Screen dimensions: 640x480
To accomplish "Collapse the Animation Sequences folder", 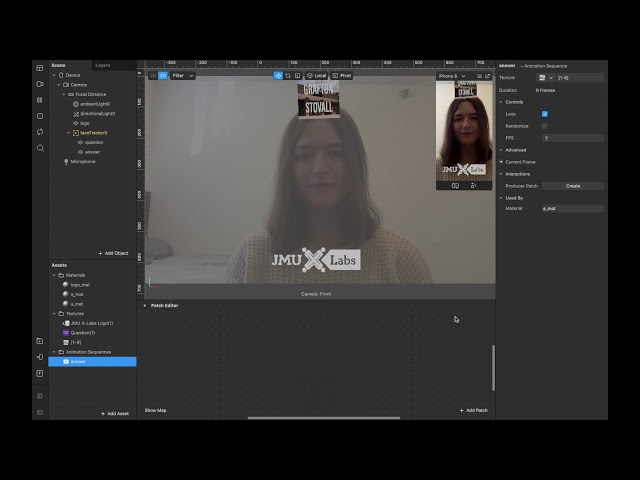I will click(x=54, y=352).
